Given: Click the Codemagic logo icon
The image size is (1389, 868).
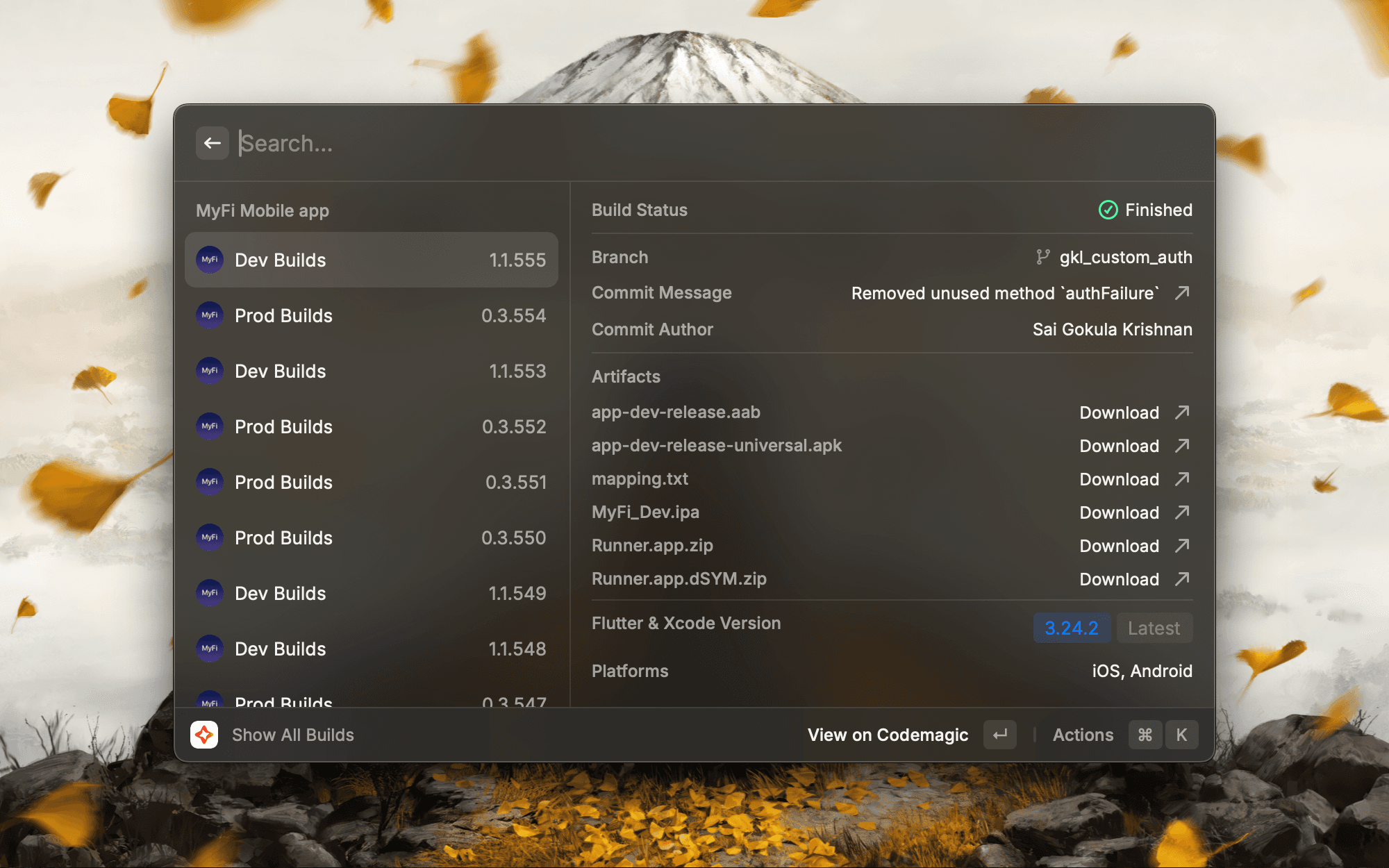Looking at the screenshot, I should (x=204, y=735).
